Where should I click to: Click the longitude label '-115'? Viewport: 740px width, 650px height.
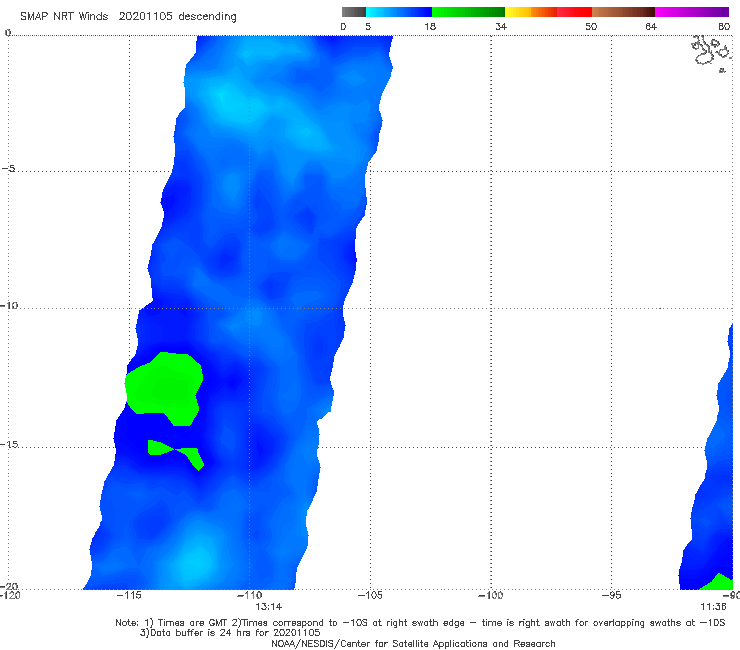click(129, 595)
